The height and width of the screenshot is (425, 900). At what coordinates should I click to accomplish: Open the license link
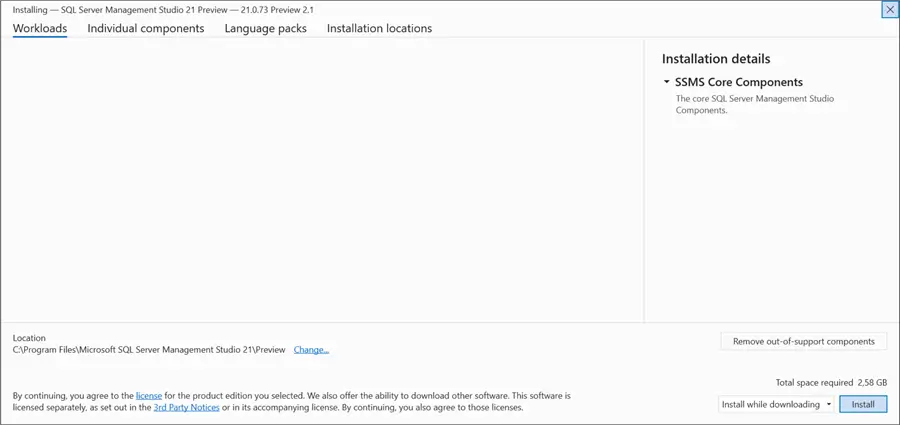tap(149, 396)
